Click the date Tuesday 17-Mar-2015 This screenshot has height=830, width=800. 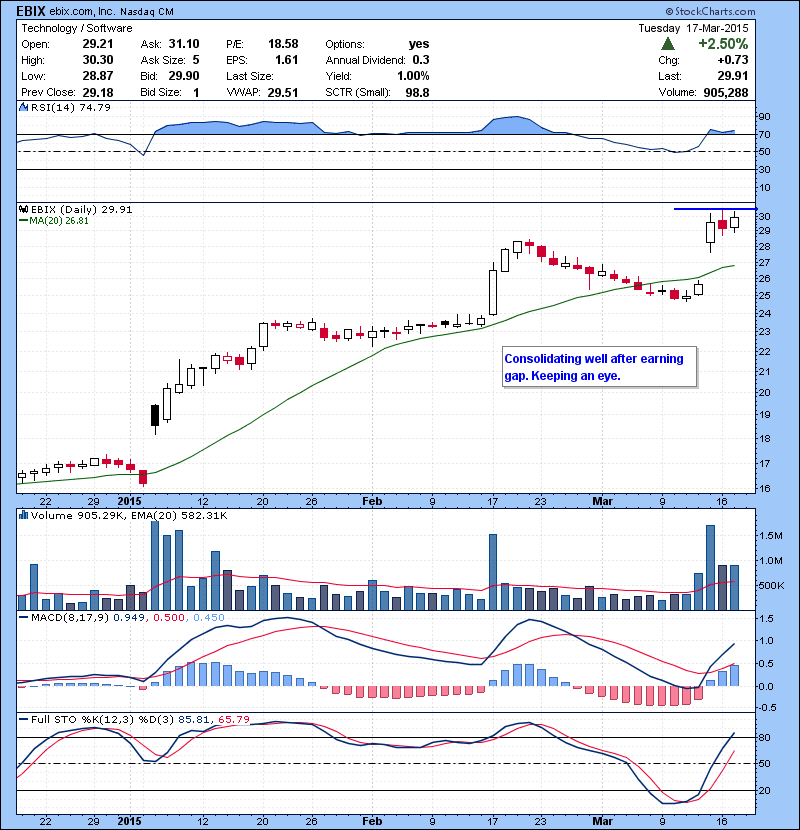tap(694, 28)
